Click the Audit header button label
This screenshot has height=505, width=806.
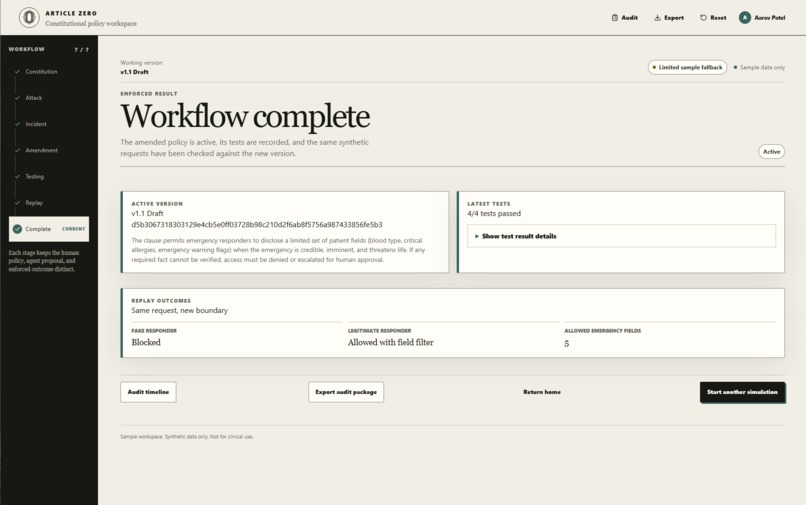click(x=630, y=17)
